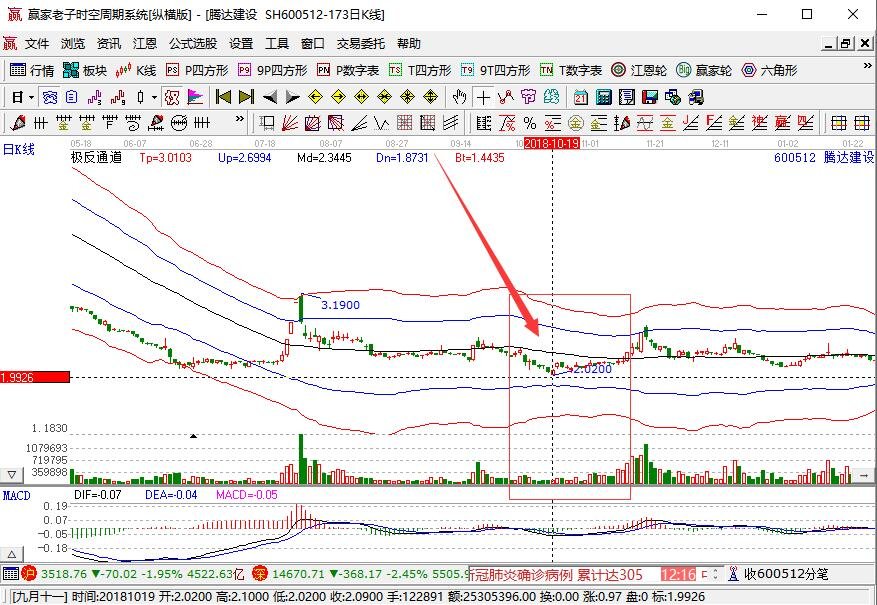Image resolution: width=877 pixels, height=605 pixels.
Task: Click the purple 节 icon
Action: (529, 97)
